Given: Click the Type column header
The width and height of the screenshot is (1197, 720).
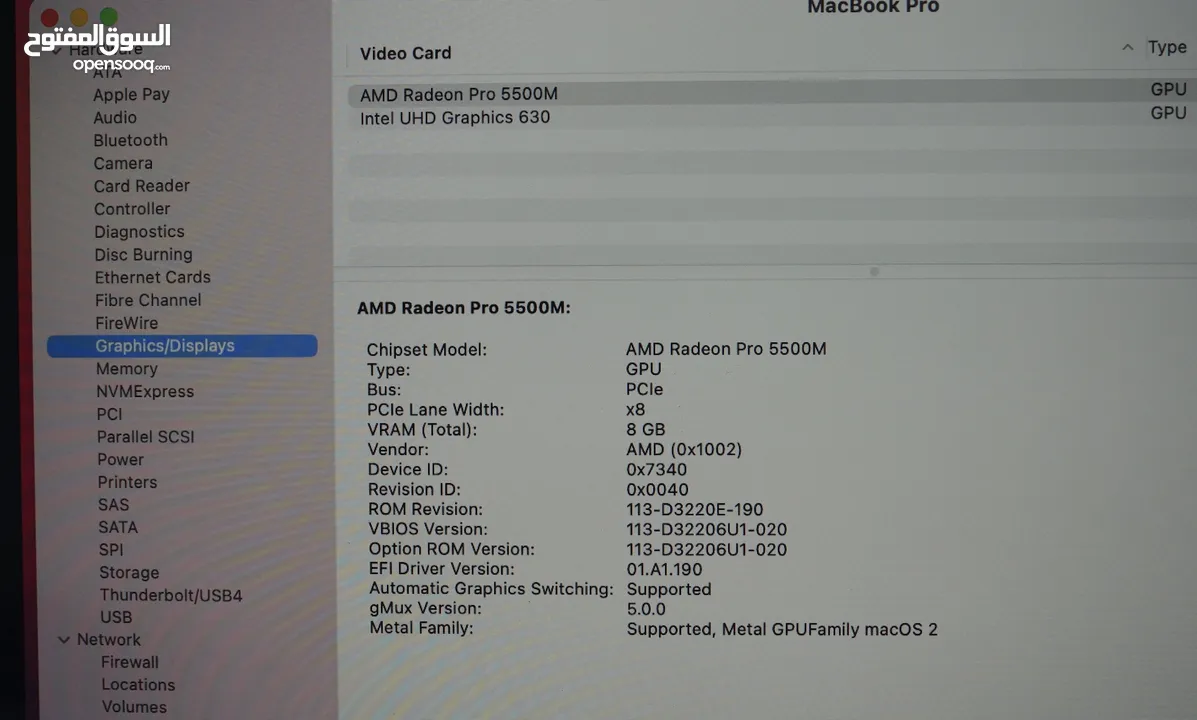Looking at the screenshot, I should coord(1168,47).
